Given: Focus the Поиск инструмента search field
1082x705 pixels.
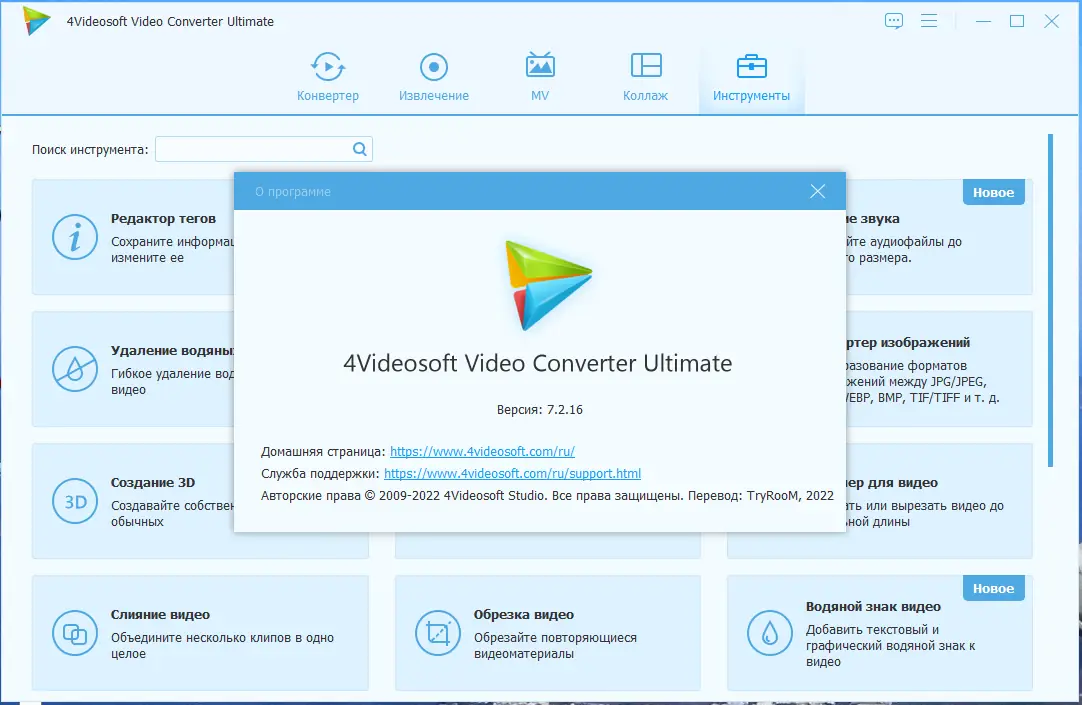Looking at the screenshot, I should 264,149.
